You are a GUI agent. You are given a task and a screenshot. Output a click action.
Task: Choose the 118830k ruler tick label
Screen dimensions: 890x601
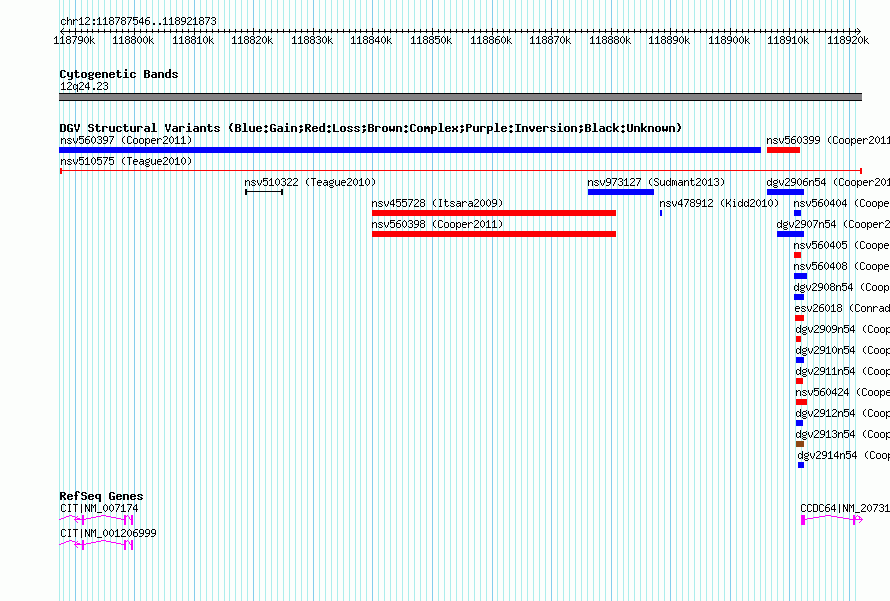coord(312,40)
